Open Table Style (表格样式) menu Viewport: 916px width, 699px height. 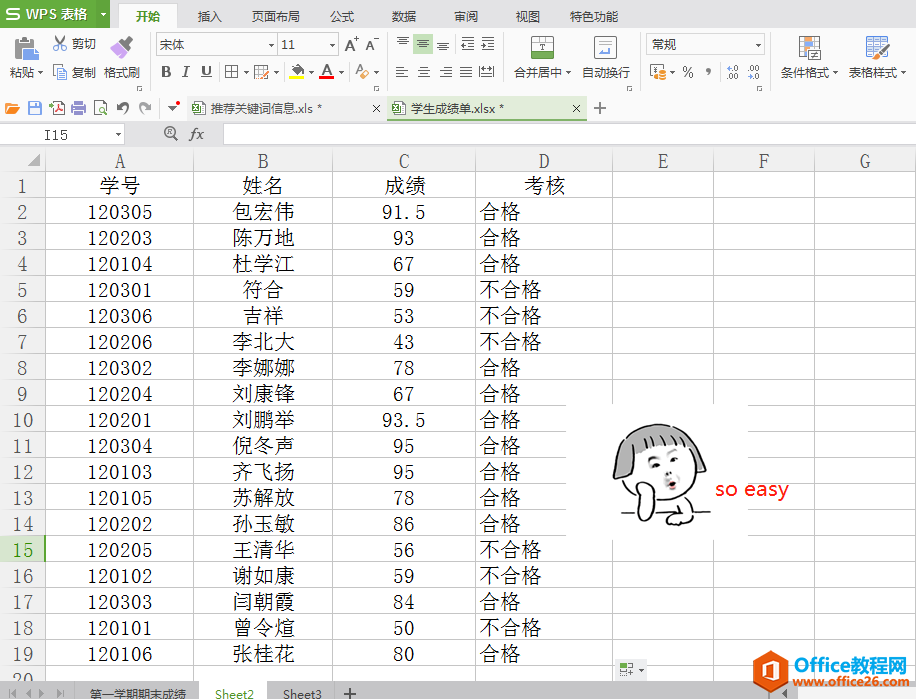[877, 57]
